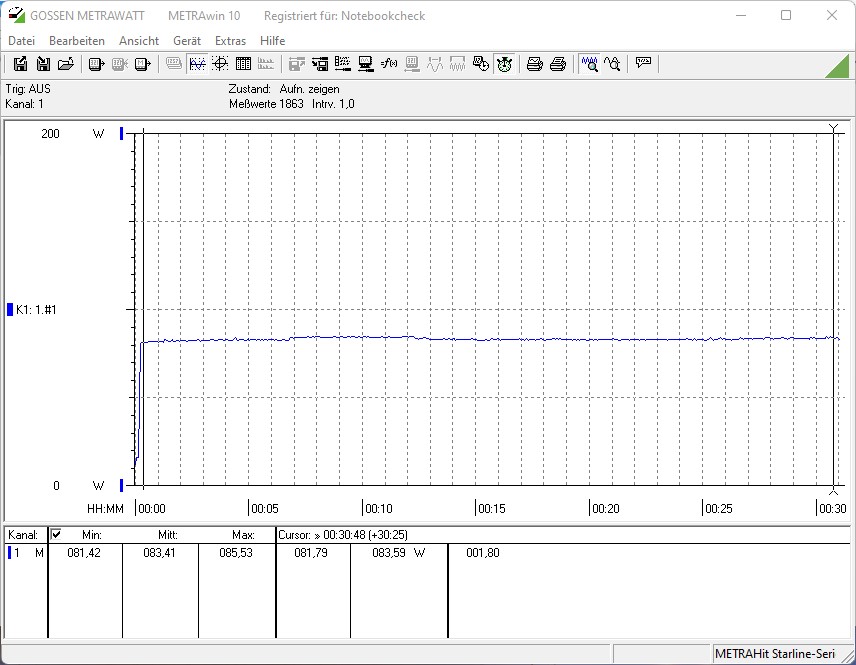Click the speech bubble comment icon
Image resolution: width=856 pixels, height=665 pixels.
643,64
